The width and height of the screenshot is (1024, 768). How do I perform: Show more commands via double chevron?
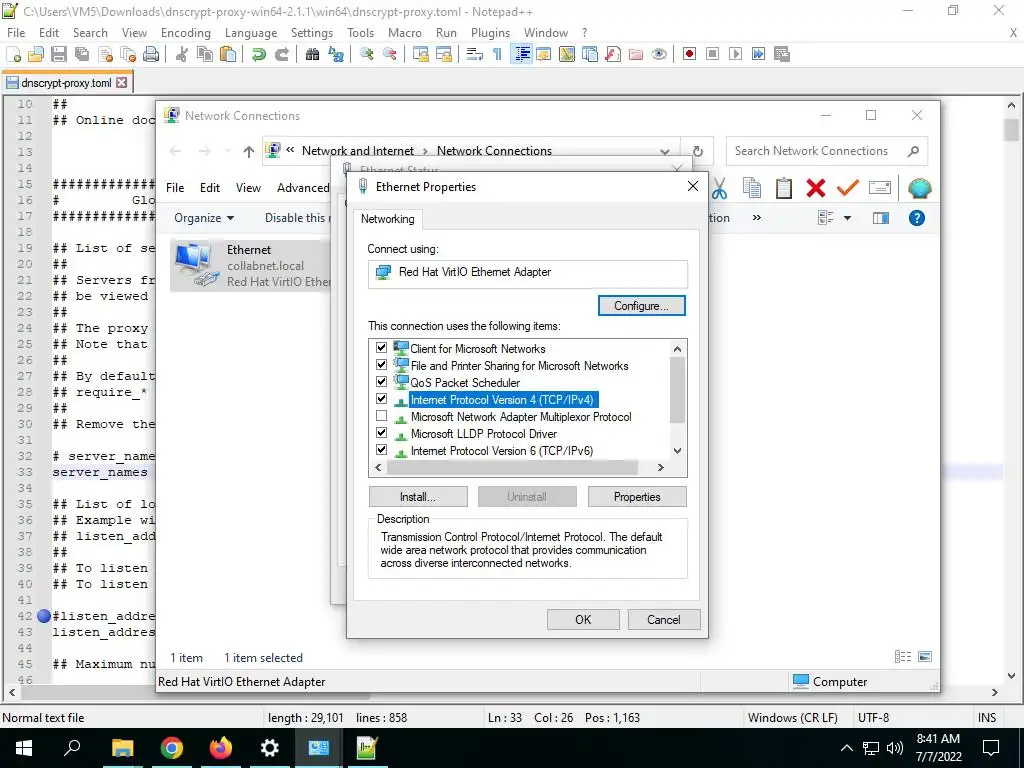coord(756,217)
